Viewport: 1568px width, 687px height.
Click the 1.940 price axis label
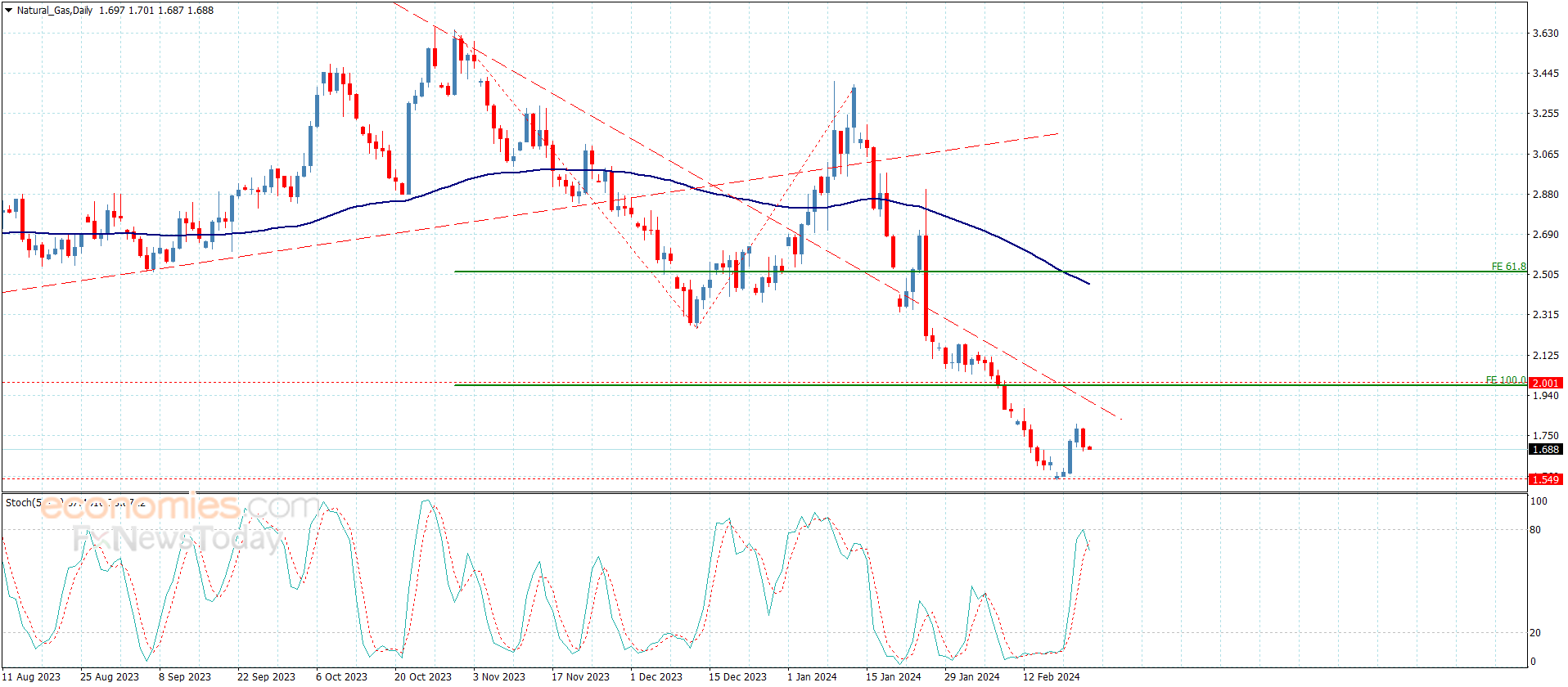point(1545,396)
